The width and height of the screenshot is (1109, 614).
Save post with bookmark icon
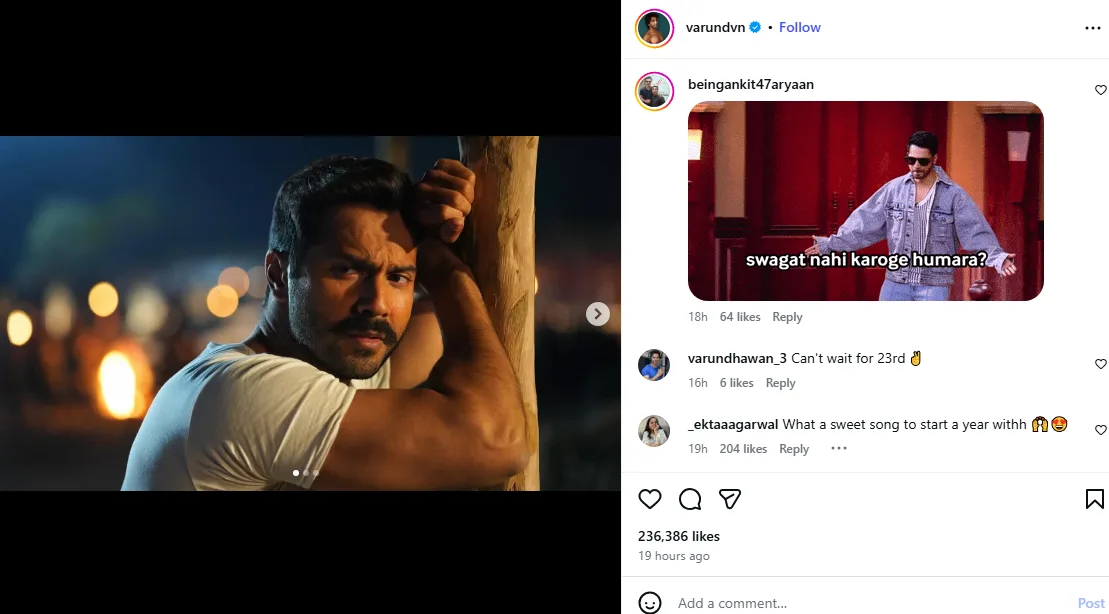click(x=1094, y=499)
